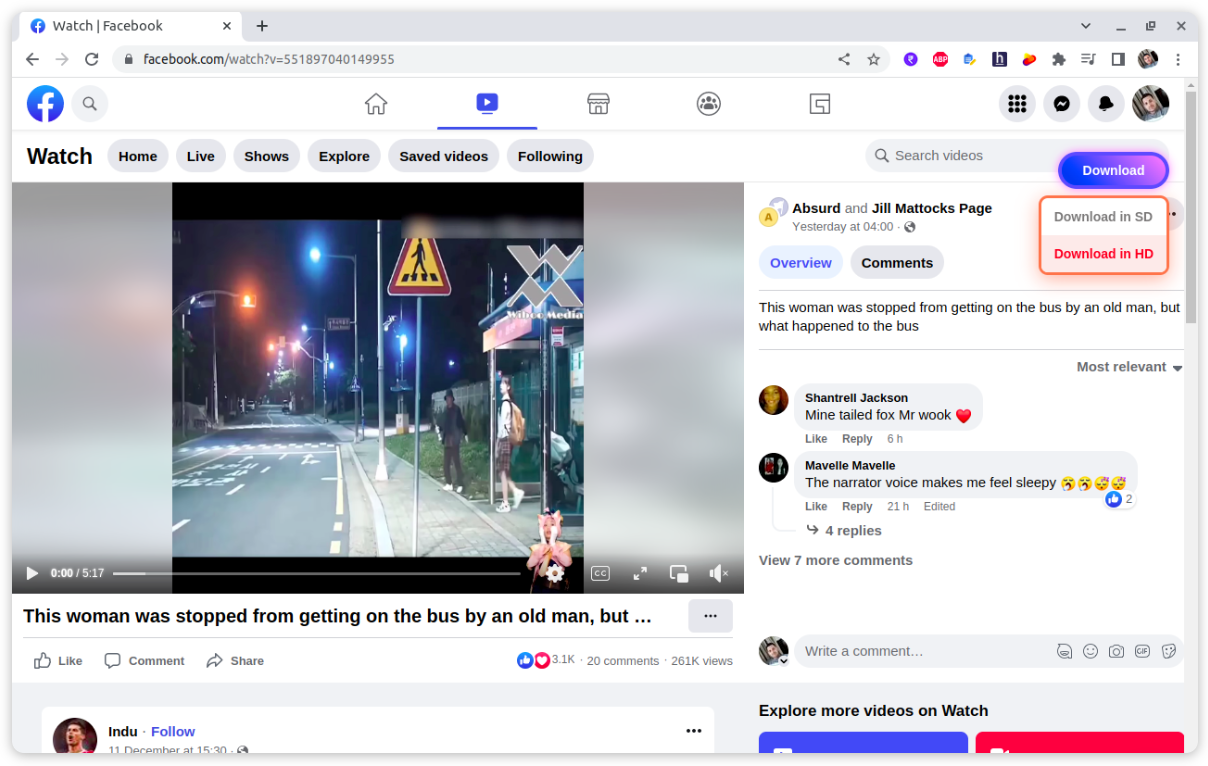Select the Watch video tab icon
This screenshot has height=766, width=1208.
(x=487, y=102)
